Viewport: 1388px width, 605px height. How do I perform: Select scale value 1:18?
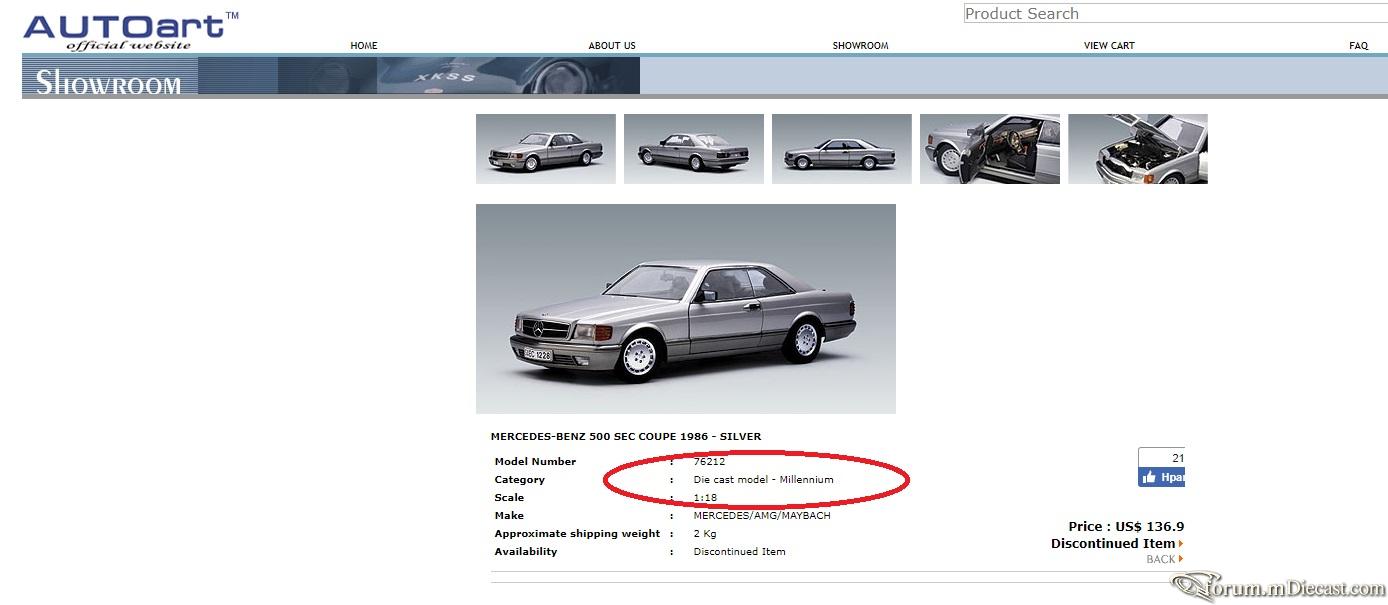[x=705, y=498]
